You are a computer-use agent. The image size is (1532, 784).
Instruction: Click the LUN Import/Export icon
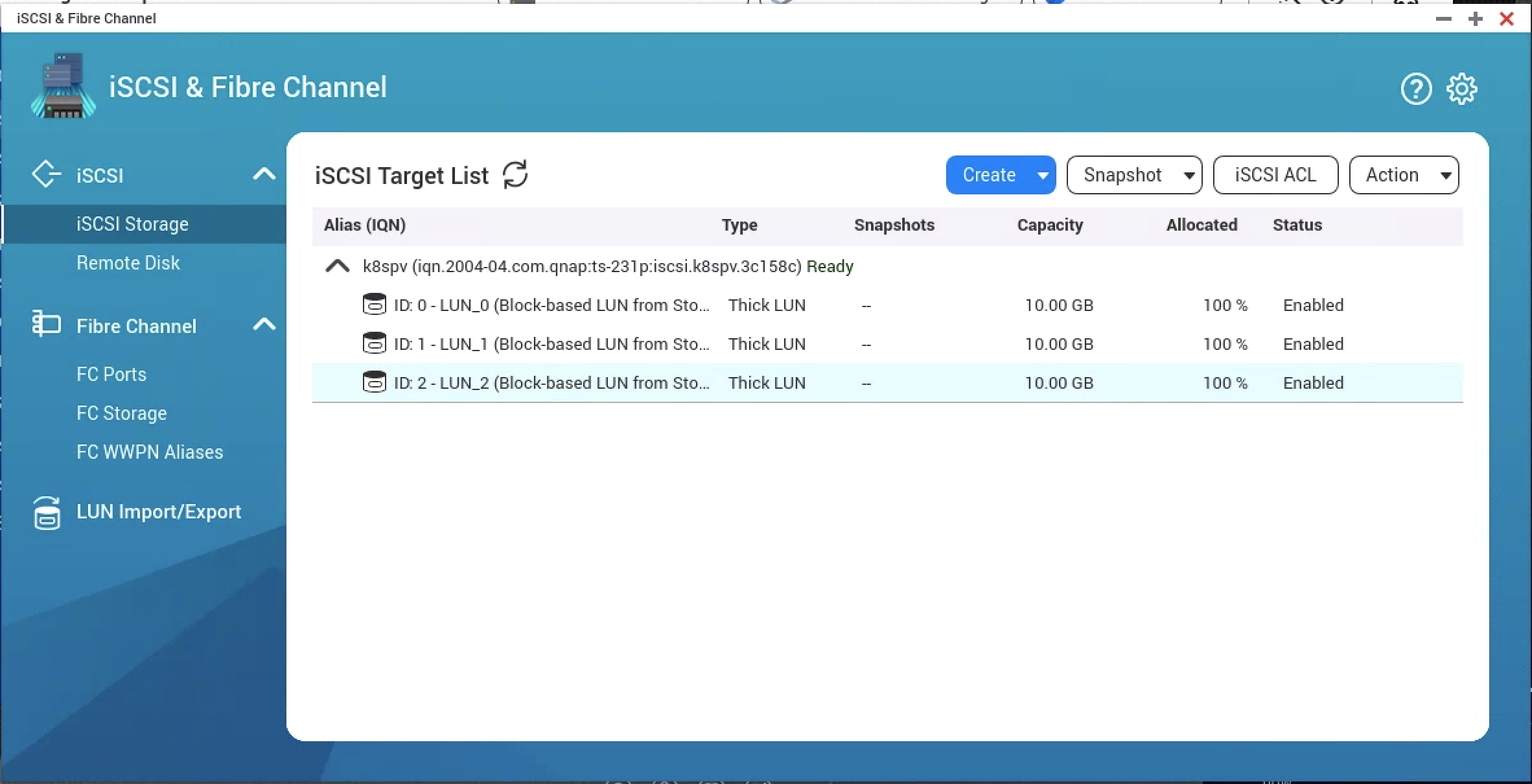pyautogui.click(x=47, y=513)
